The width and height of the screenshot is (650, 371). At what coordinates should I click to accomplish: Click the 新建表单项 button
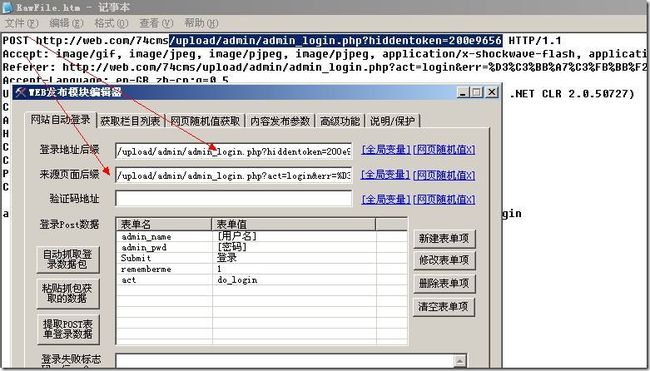point(444,238)
